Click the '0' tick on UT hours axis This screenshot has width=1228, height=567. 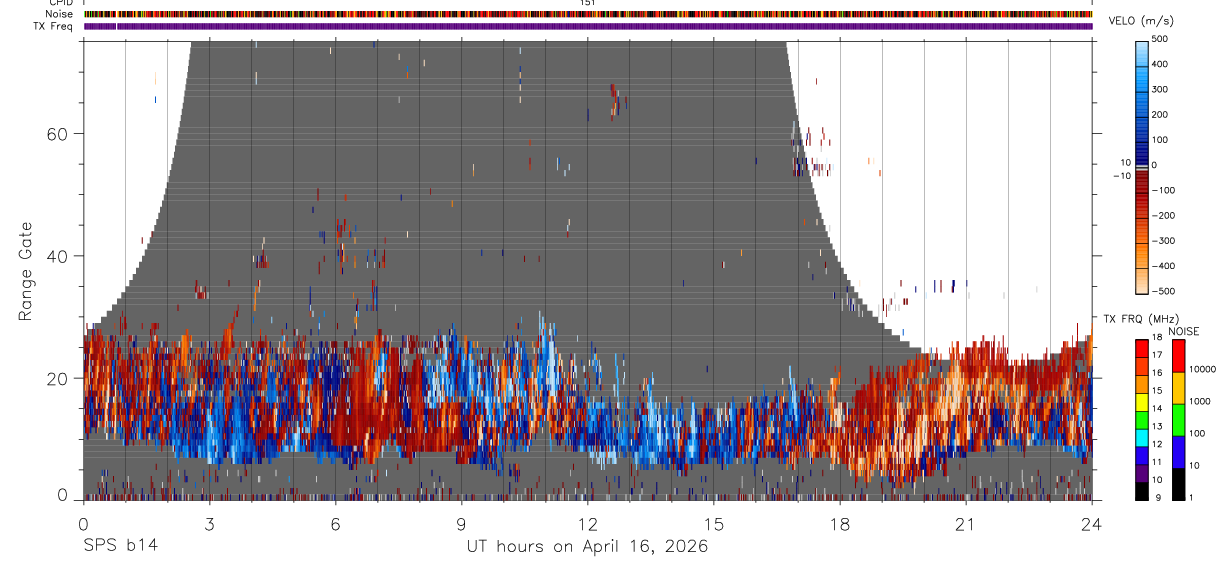83,522
